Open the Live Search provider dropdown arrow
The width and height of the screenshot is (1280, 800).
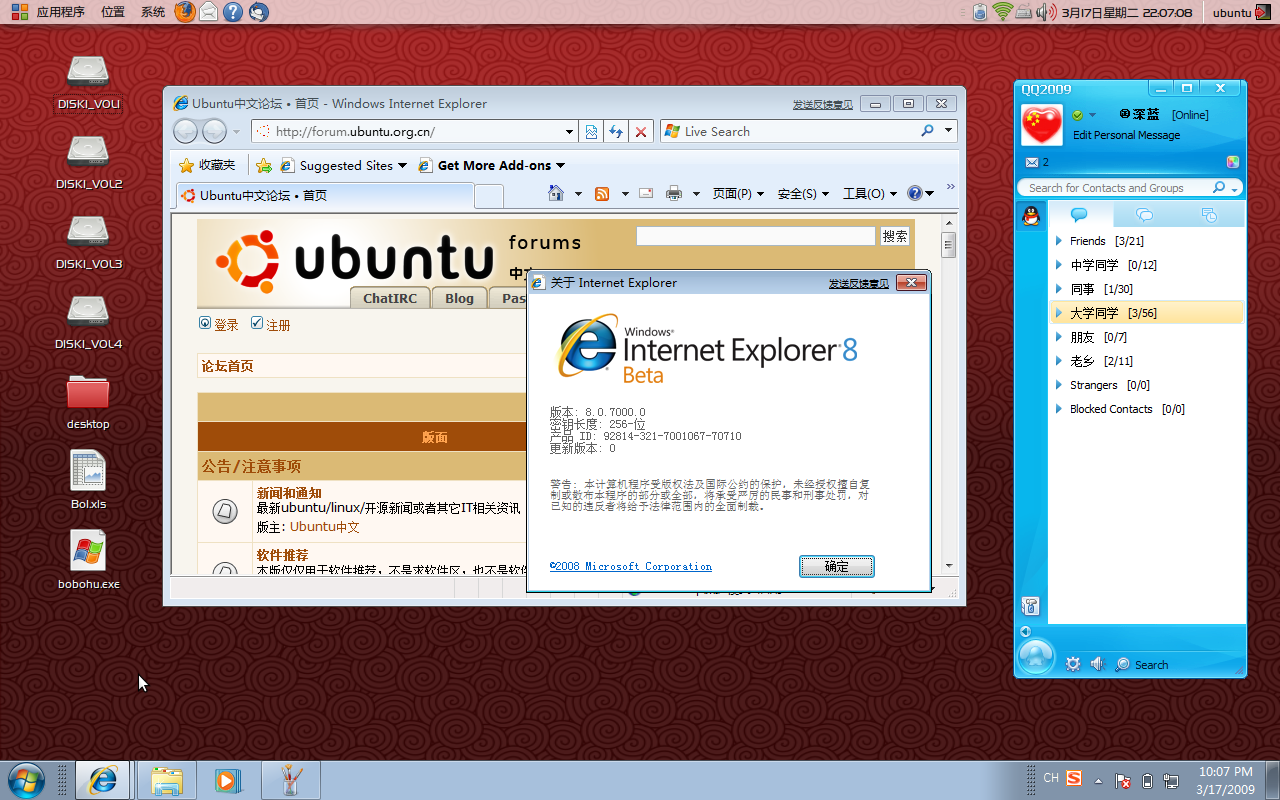coord(948,131)
